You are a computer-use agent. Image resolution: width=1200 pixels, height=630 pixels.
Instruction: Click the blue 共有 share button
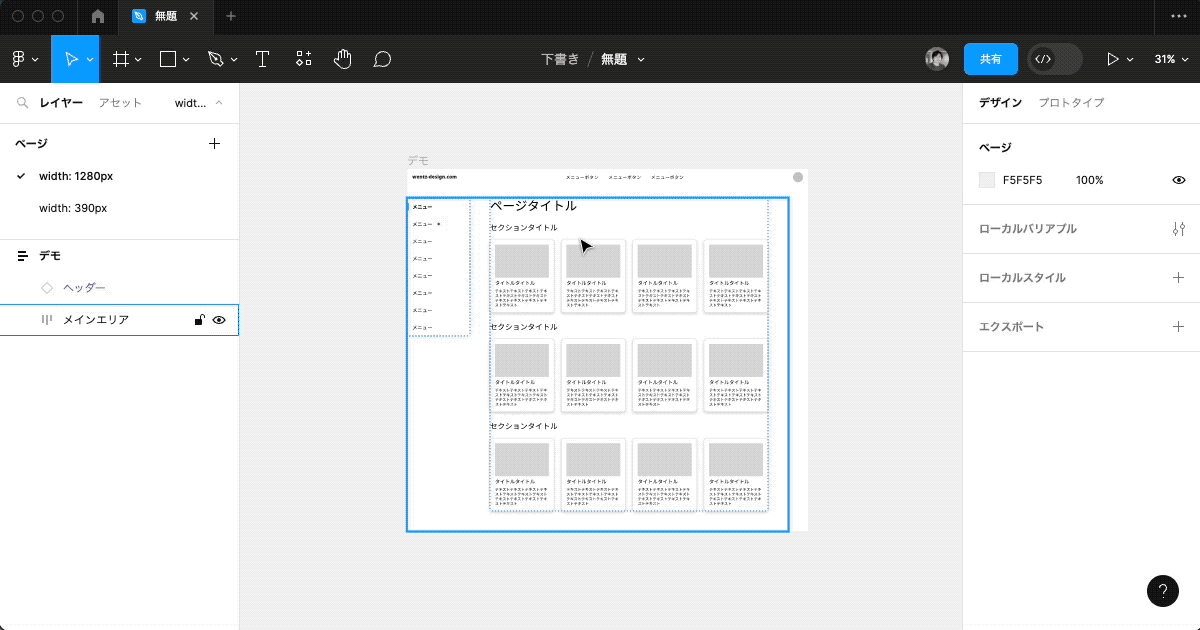990,59
